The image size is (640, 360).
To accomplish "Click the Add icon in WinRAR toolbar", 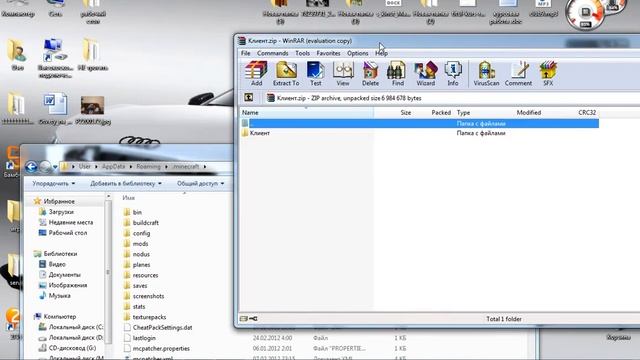I will coord(256,73).
